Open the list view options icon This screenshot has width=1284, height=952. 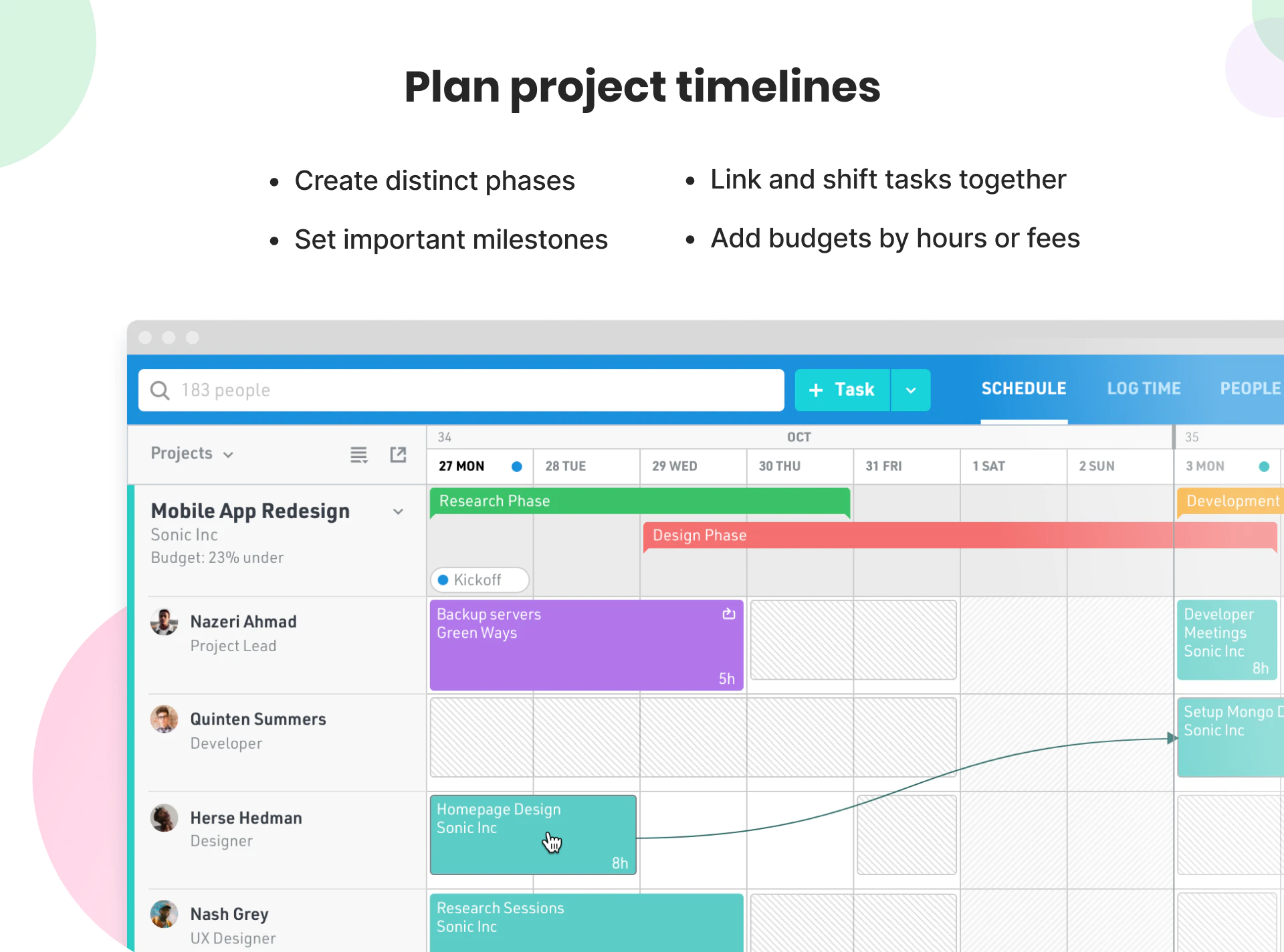click(359, 455)
